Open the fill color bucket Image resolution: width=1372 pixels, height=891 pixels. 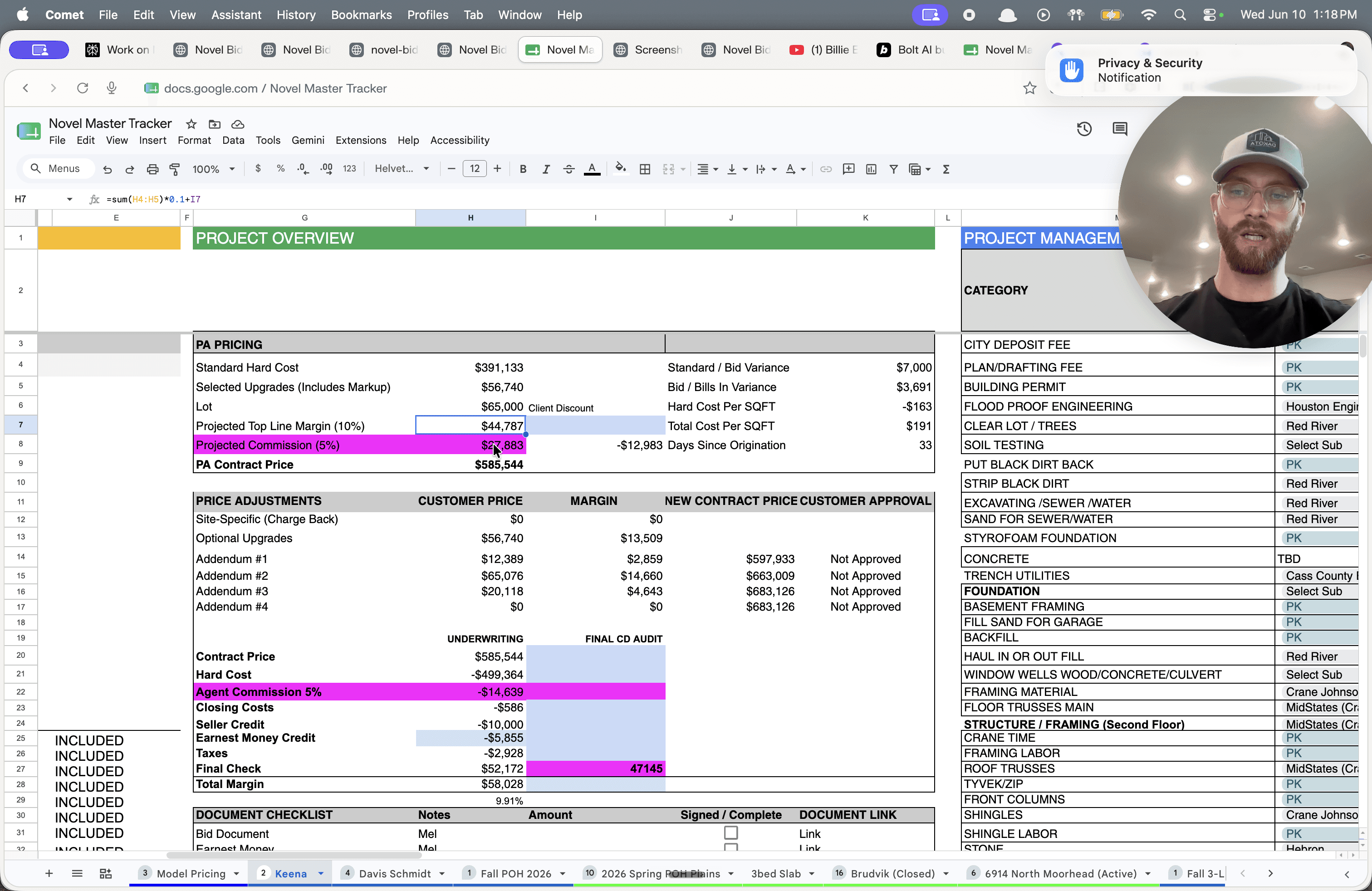(620, 168)
